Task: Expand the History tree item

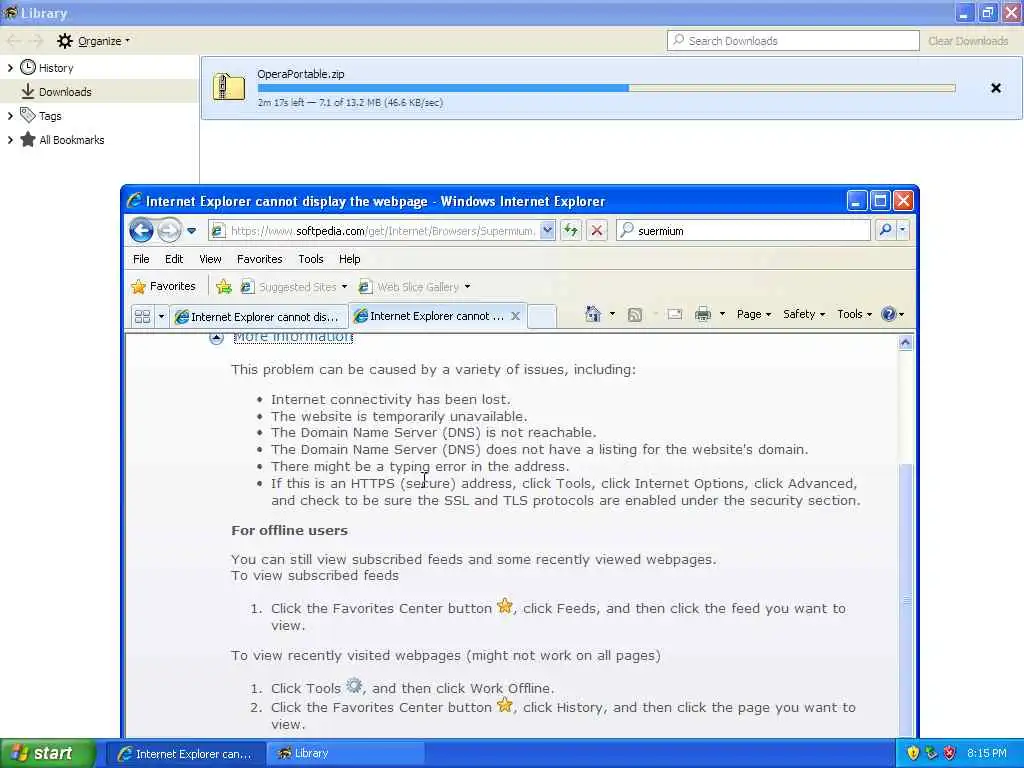Action: coord(10,68)
